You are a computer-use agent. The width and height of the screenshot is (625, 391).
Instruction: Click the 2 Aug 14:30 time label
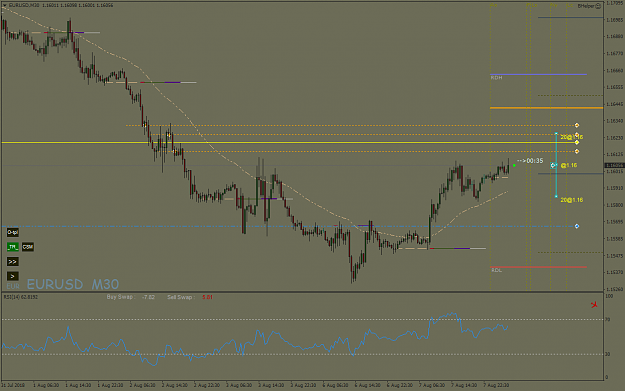(175, 385)
